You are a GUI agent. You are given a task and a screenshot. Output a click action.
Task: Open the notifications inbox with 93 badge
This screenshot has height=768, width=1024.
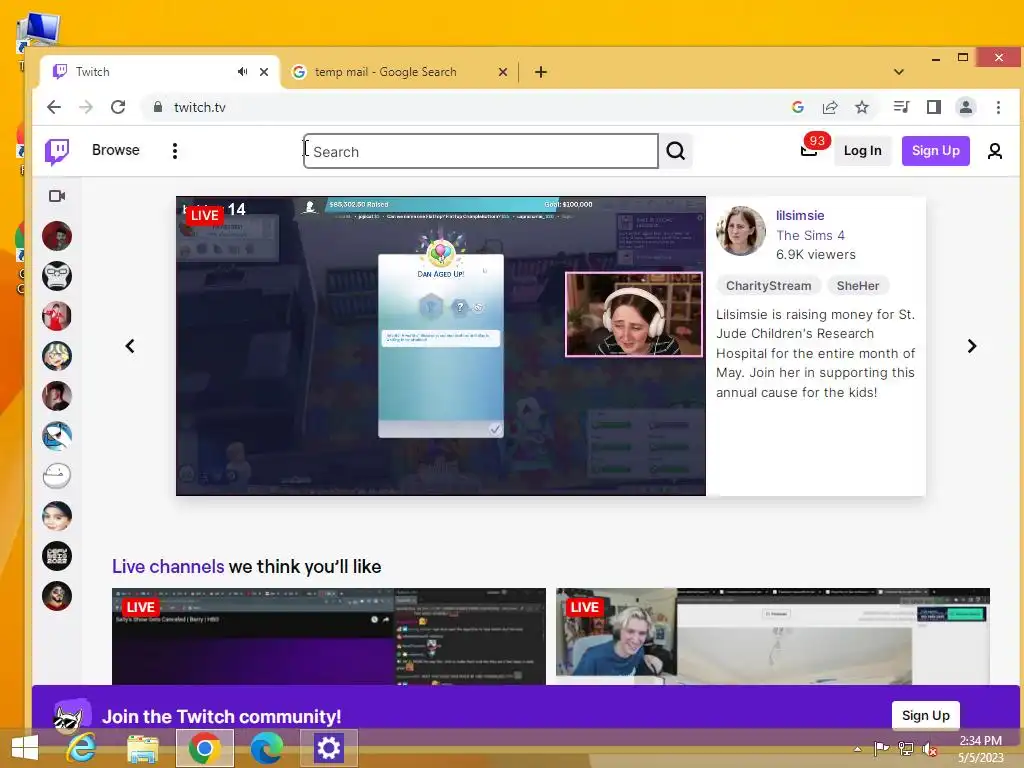pyautogui.click(x=809, y=150)
